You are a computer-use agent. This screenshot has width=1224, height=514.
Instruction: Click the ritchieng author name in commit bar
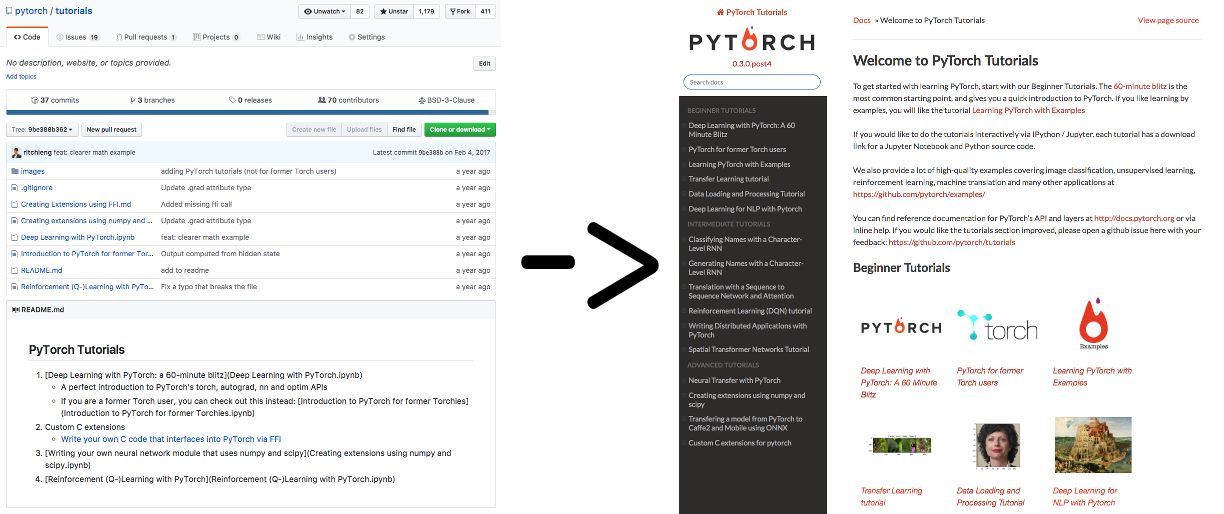point(38,152)
